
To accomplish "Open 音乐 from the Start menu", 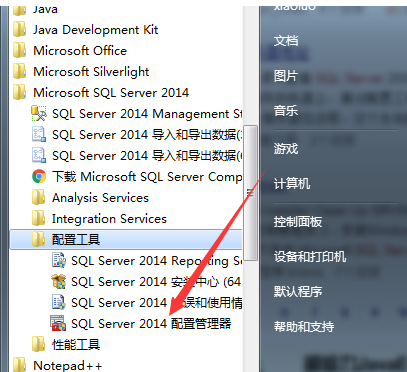I will pos(286,111).
